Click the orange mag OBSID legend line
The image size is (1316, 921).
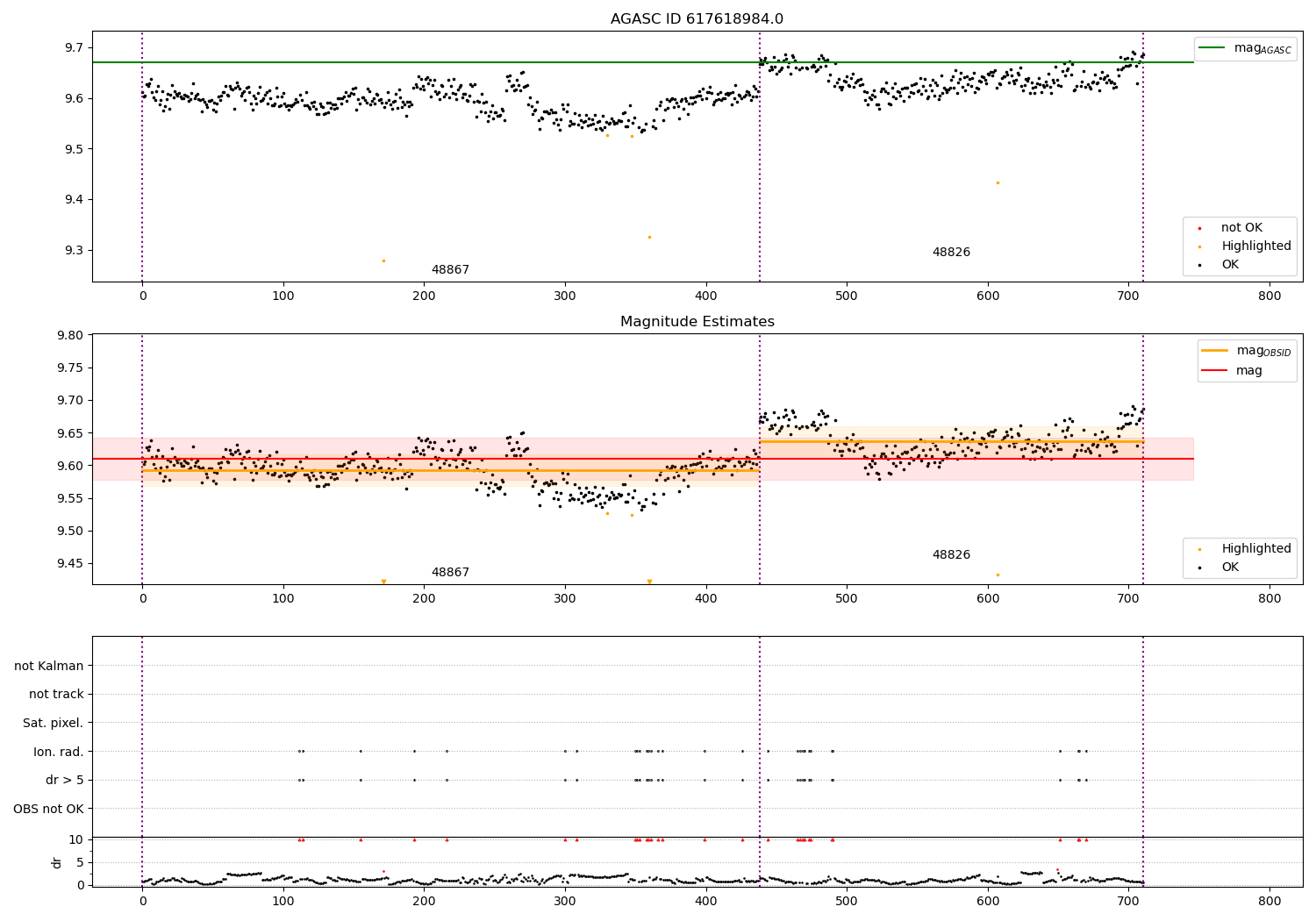(1214, 351)
